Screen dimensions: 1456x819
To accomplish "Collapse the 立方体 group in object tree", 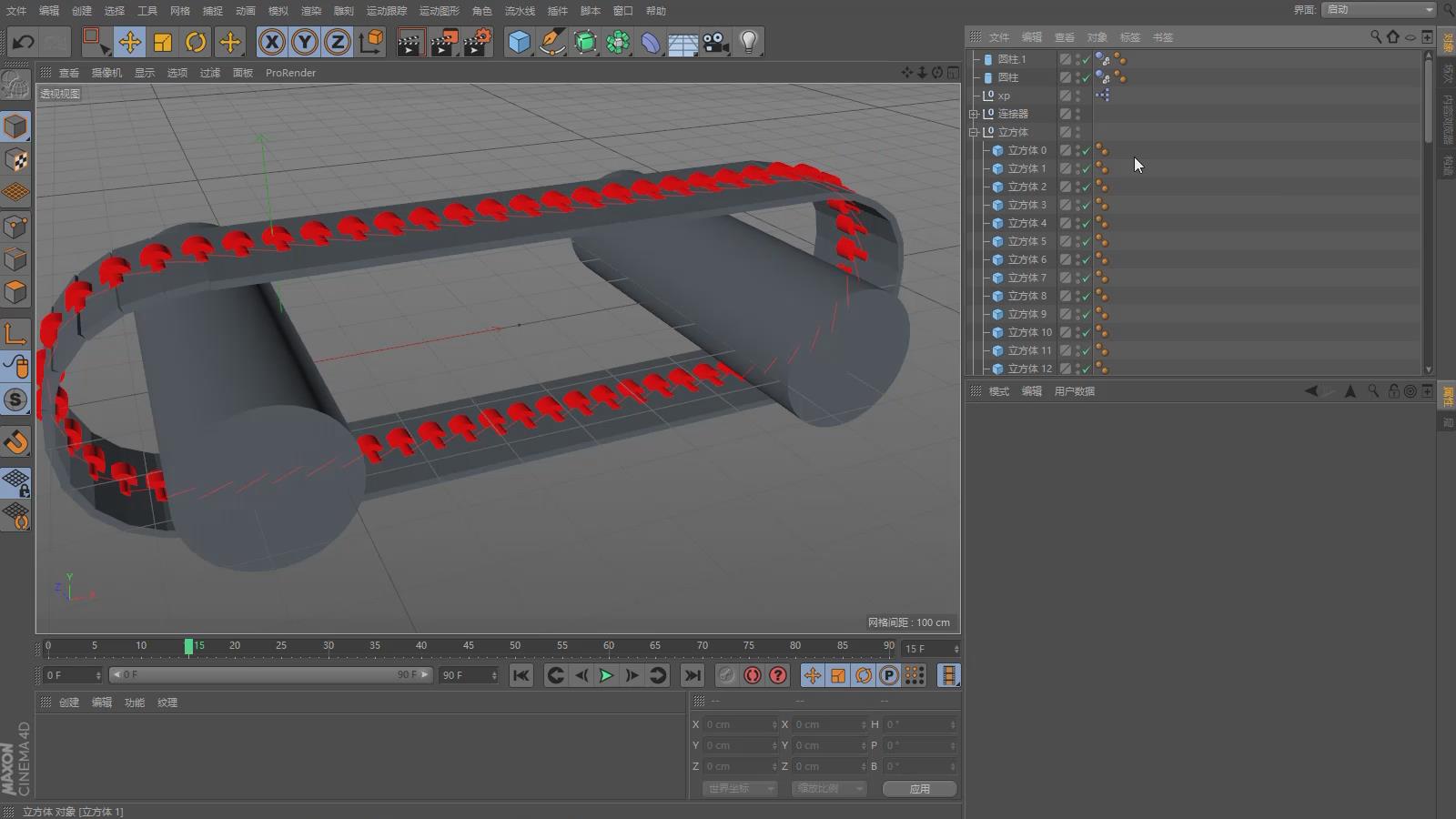I will (974, 132).
